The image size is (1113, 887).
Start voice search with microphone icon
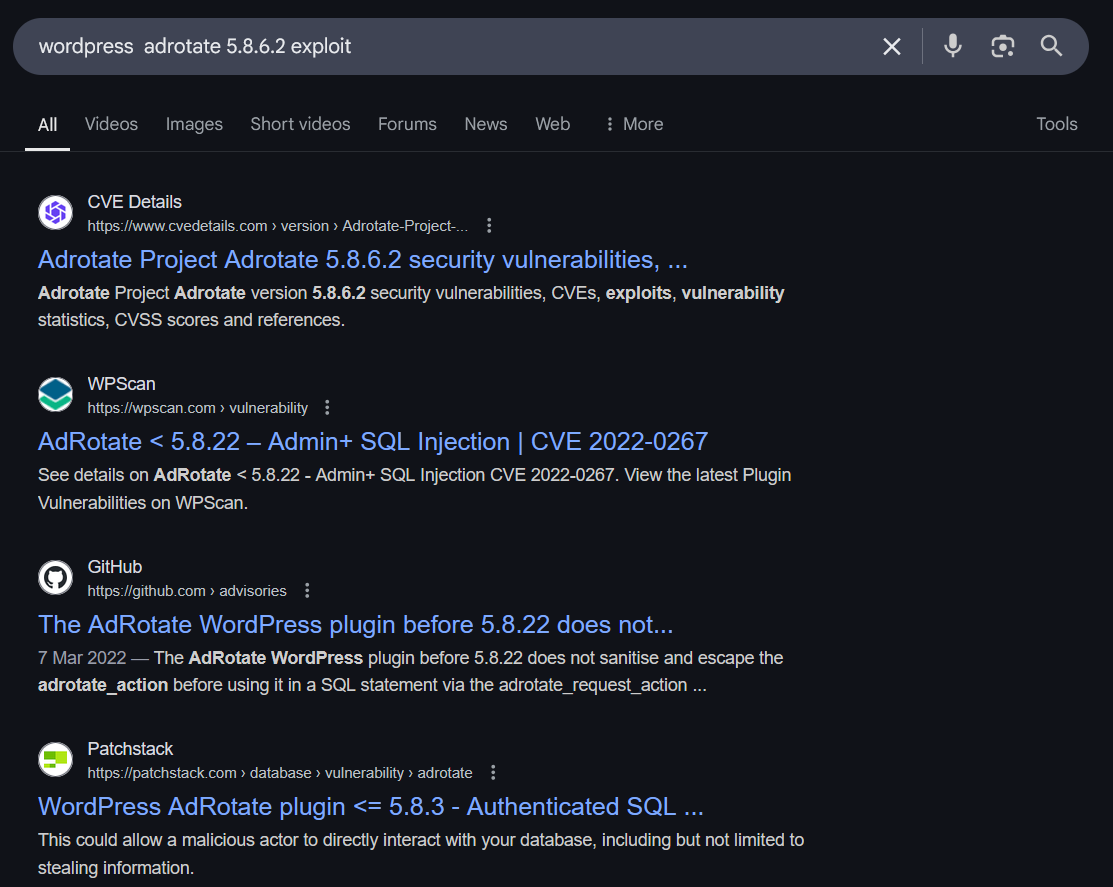point(953,46)
